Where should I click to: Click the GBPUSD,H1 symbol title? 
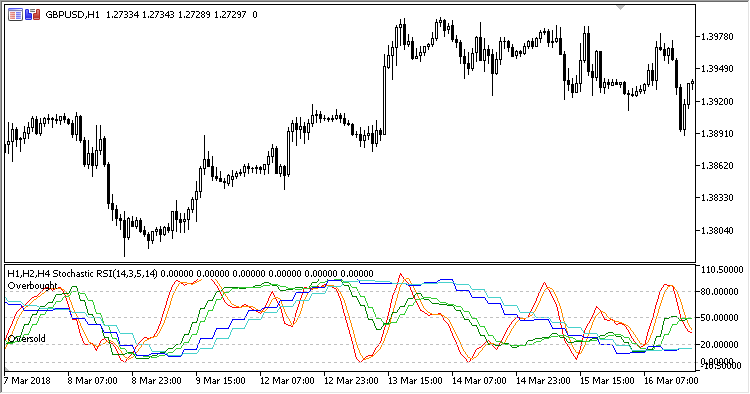tap(72, 15)
